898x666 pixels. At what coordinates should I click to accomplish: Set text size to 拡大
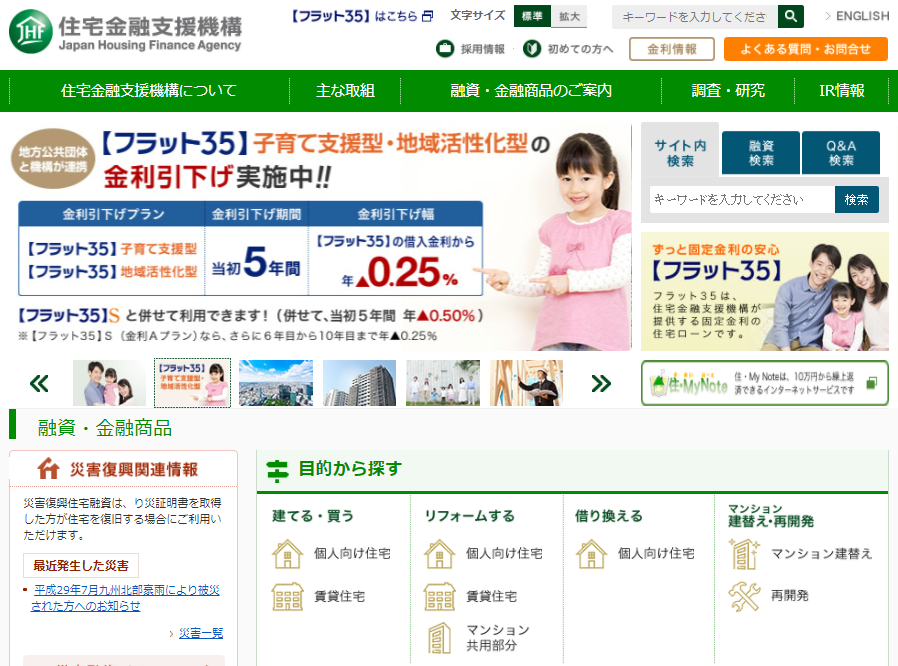pos(569,17)
